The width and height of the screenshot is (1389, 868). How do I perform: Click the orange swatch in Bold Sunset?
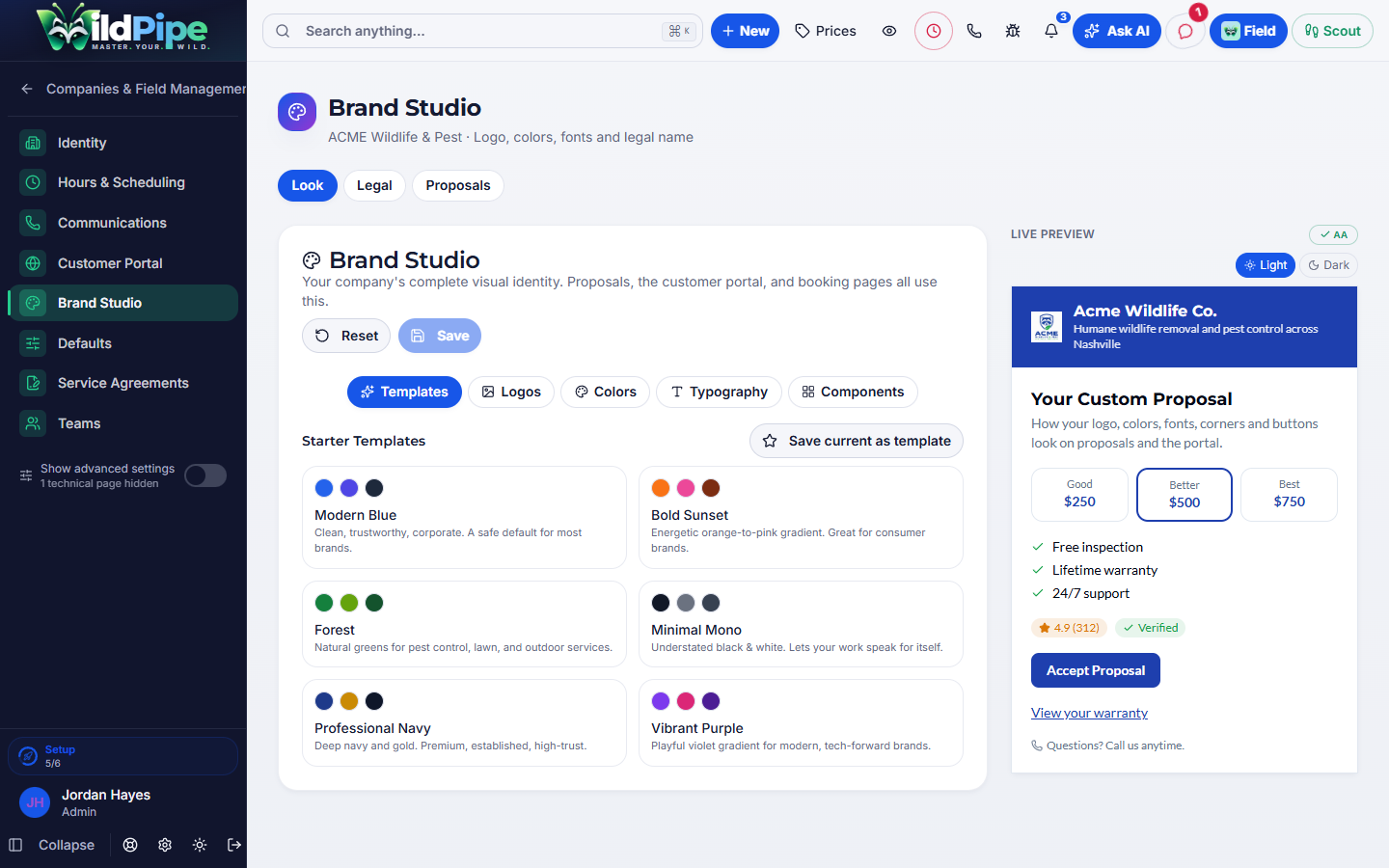661,488
